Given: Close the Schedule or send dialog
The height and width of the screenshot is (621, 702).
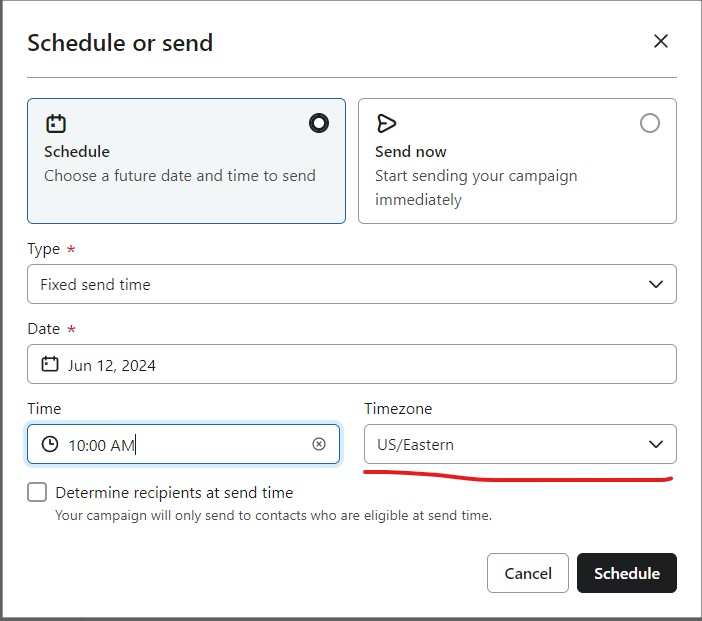Looking at the screenshot, I should click(660, 41).
